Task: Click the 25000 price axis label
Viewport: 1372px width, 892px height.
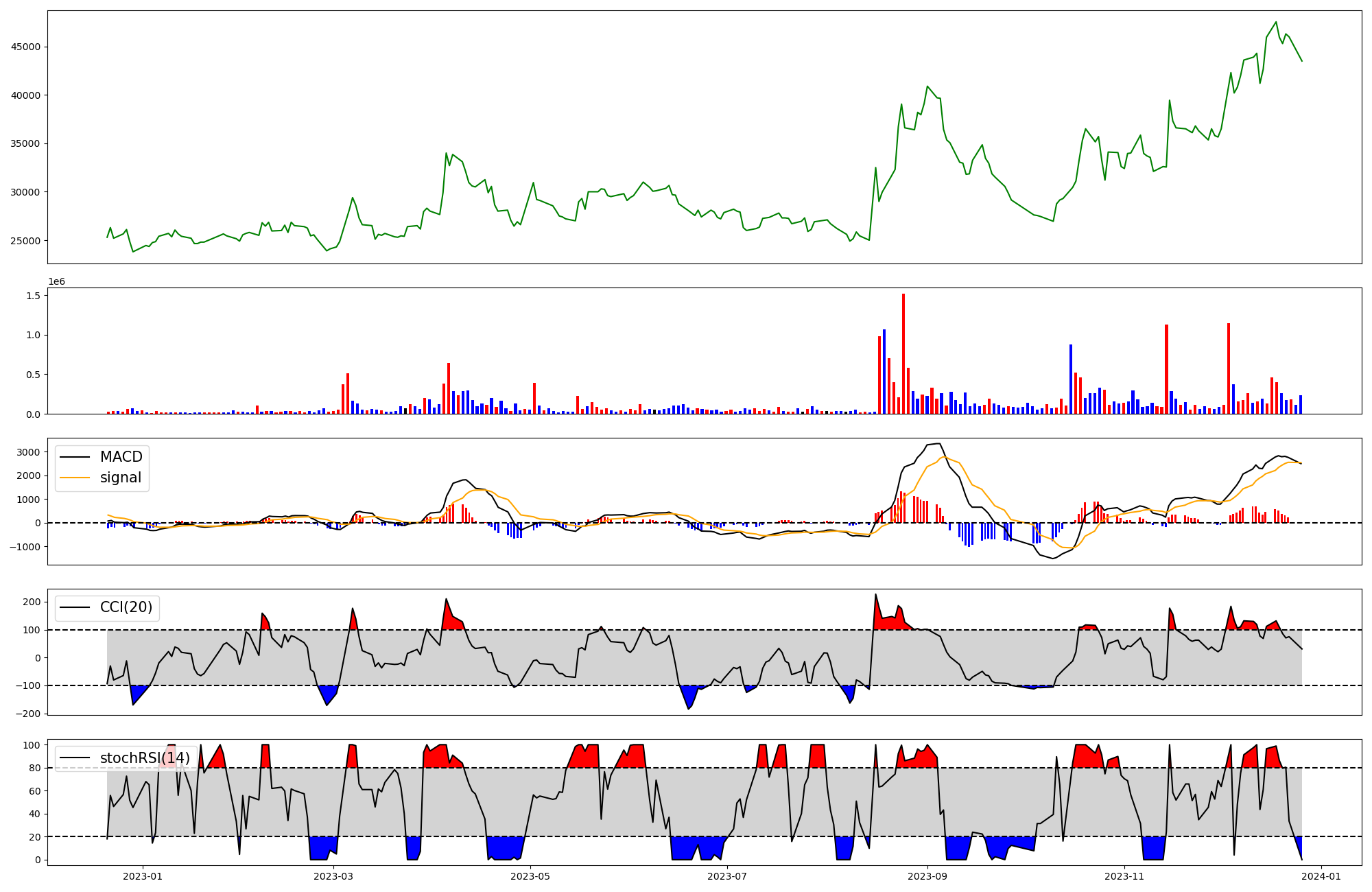Action: (24, 241)
